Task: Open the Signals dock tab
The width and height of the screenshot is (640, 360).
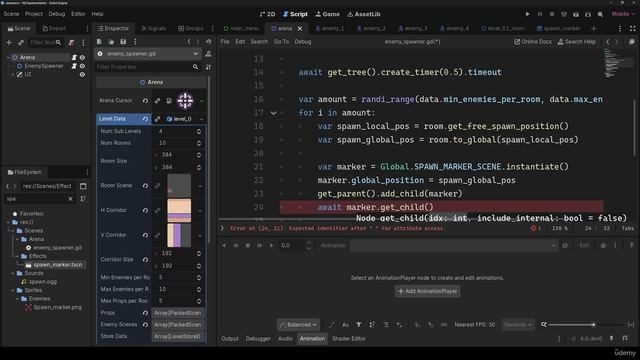Action: 153,29
